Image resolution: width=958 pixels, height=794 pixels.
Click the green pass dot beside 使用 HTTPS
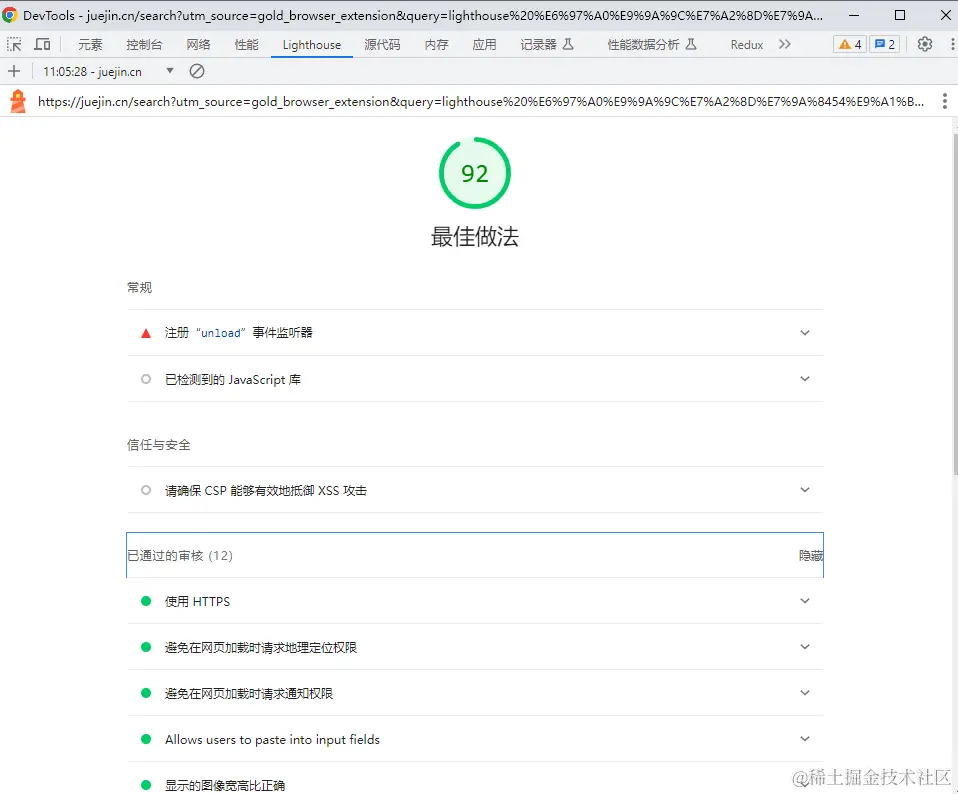pyautogui.click(x=145, y=601)
